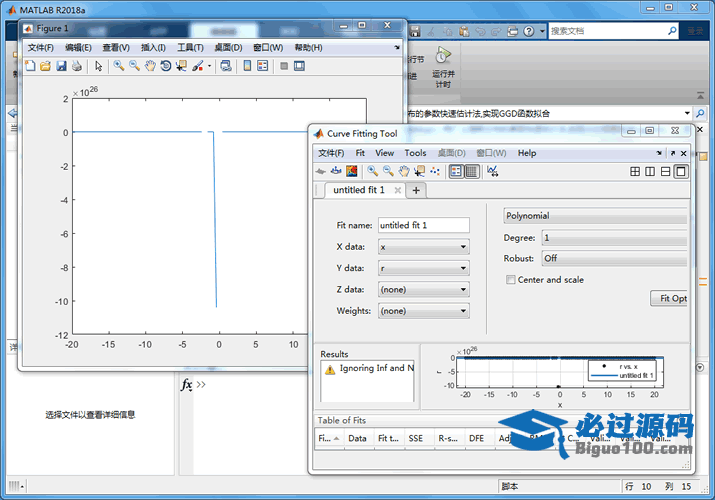Open Z data dropdown
Viewport: 715px width, 500px height.
point(424,289)
